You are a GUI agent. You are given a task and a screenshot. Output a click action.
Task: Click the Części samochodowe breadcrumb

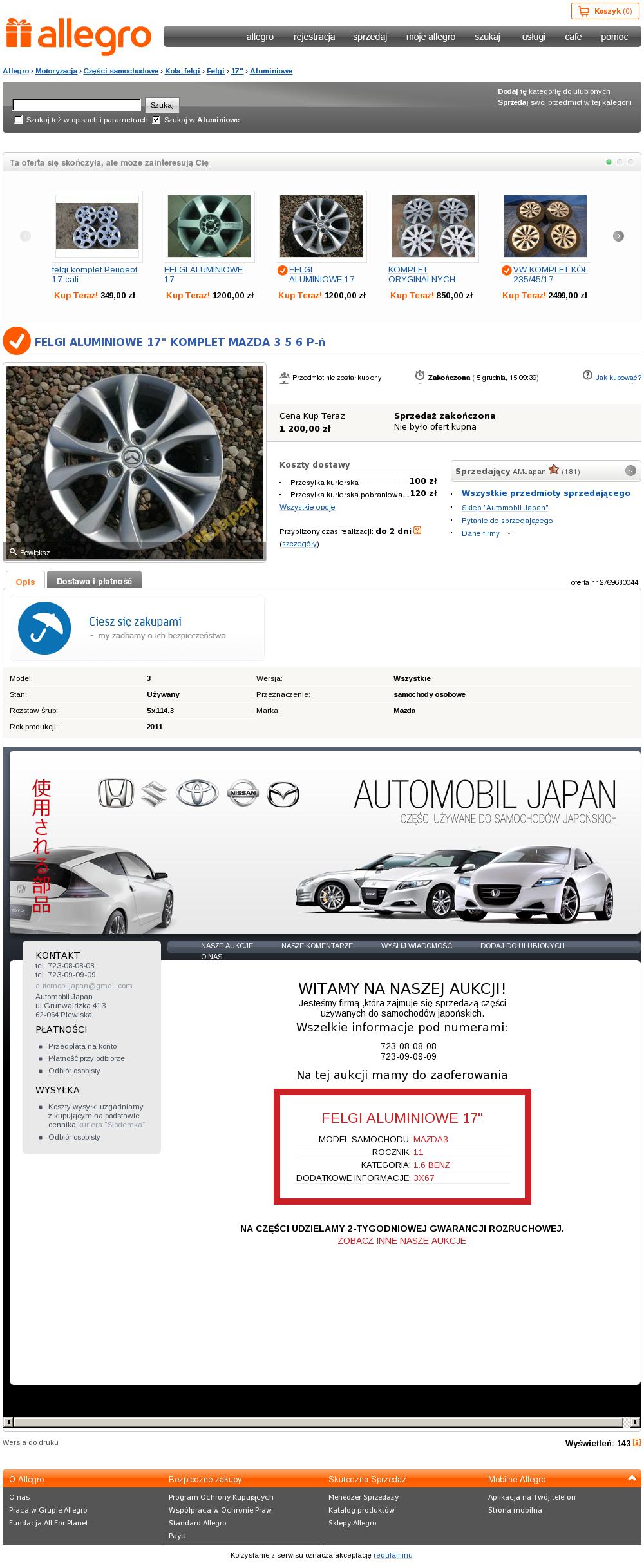point(120,71)
